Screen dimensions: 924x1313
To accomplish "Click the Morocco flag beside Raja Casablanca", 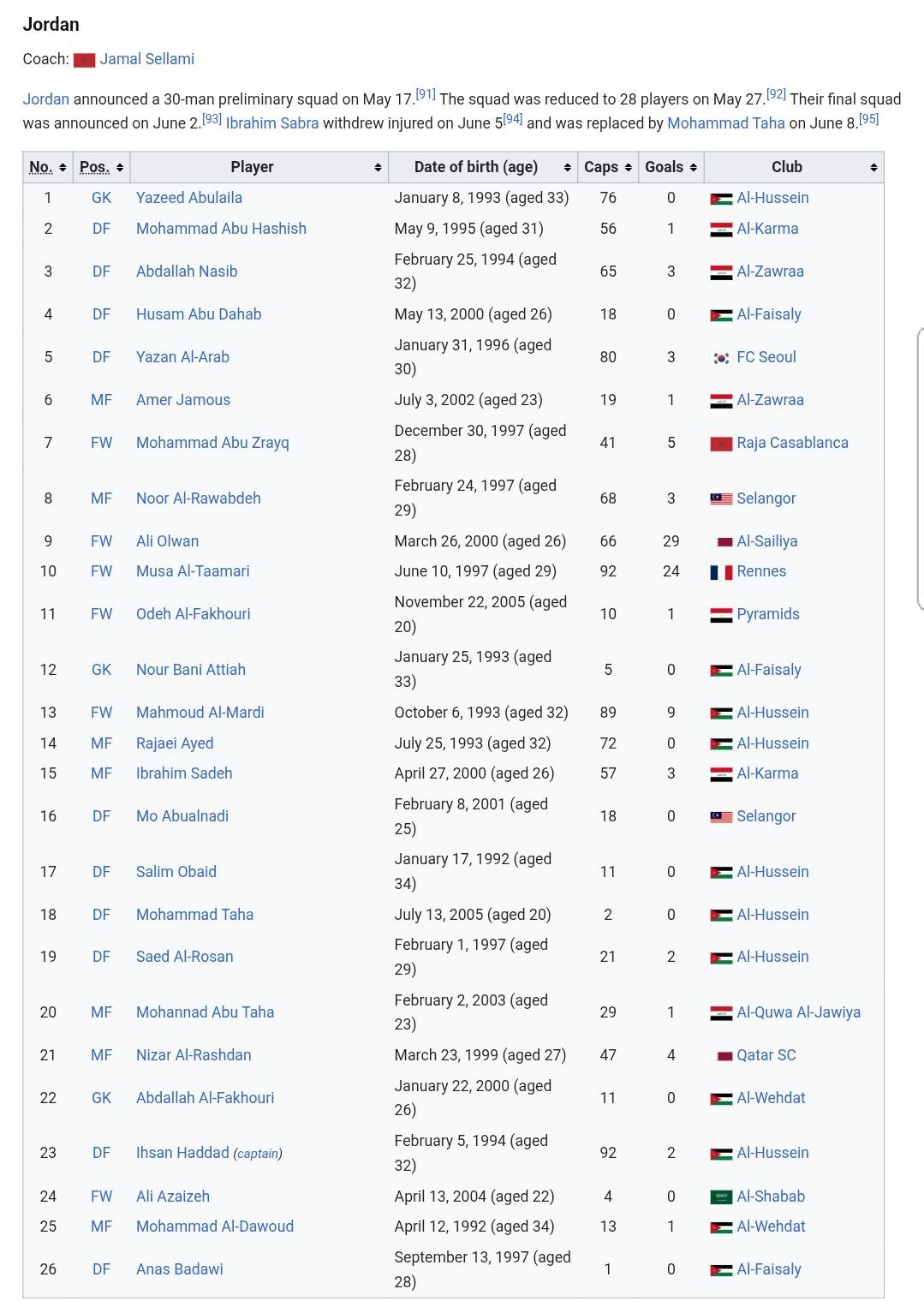I will point(721,444).
